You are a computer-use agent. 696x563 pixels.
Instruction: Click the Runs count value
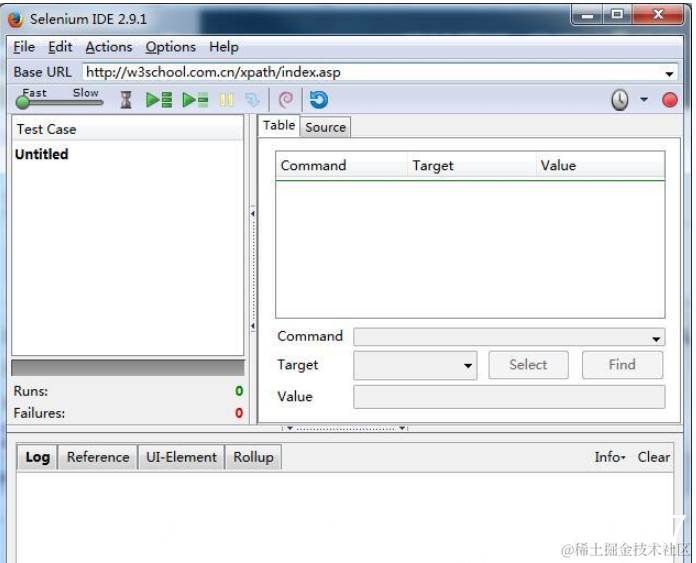[239, 391]
